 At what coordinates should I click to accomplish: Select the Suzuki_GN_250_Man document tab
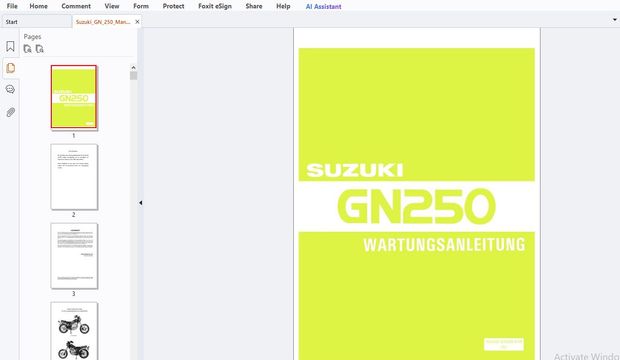(x=103, y=22)
